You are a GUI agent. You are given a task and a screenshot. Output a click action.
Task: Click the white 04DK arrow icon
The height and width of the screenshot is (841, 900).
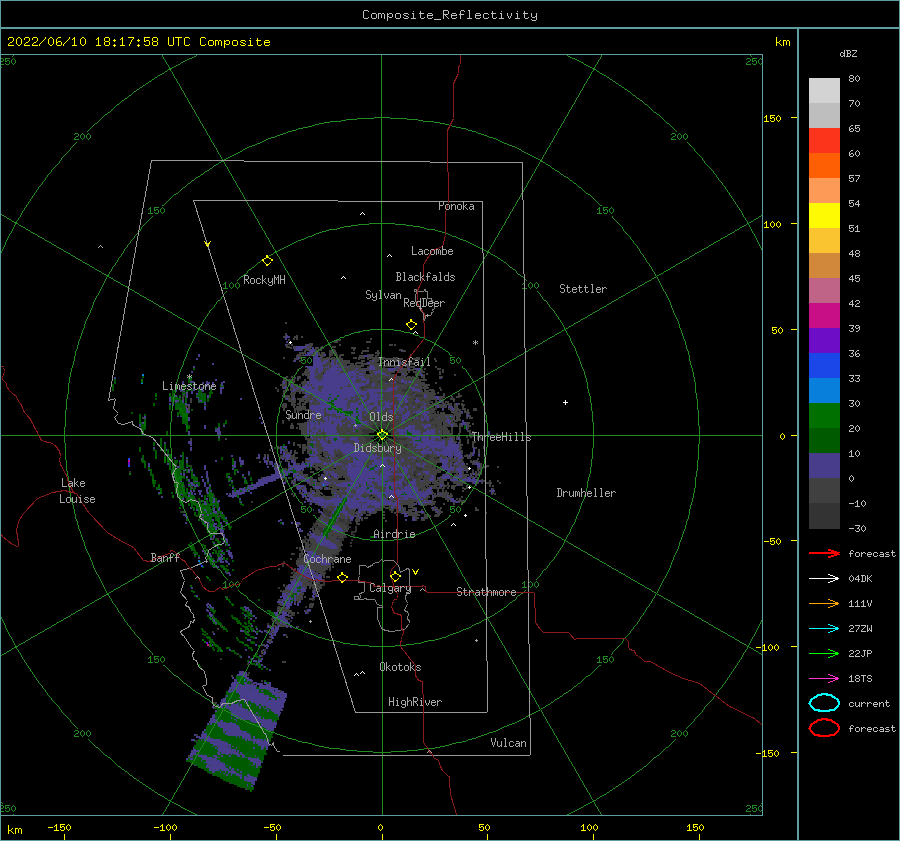point(824,578)
